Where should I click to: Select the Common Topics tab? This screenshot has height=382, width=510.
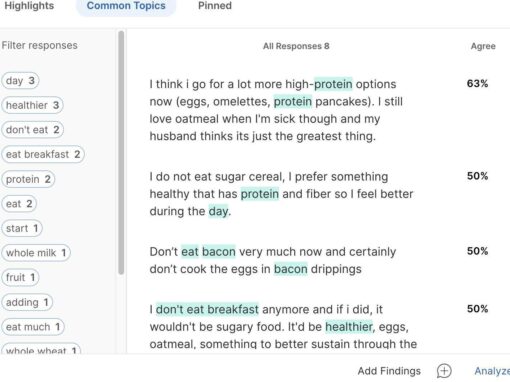[126, 6]
